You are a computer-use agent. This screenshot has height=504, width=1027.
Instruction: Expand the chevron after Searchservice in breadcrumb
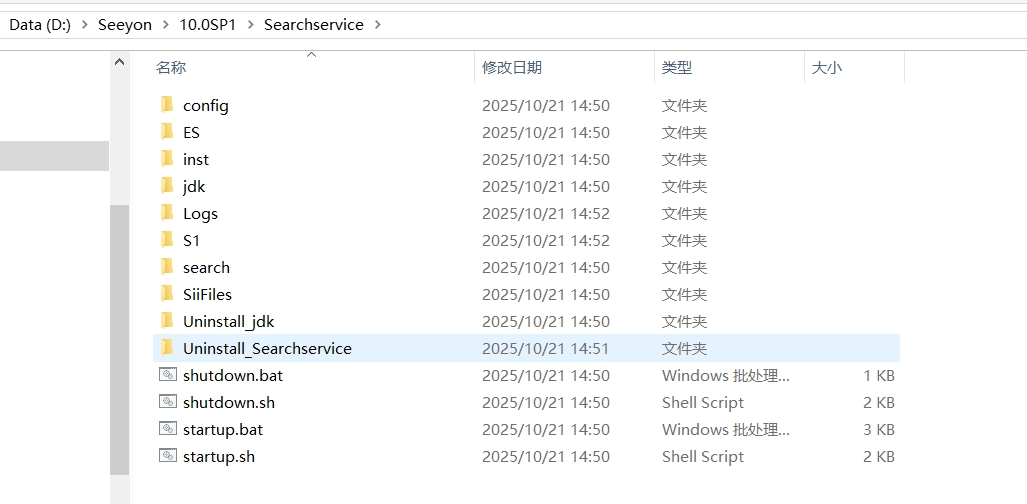[x=377, y=25]
